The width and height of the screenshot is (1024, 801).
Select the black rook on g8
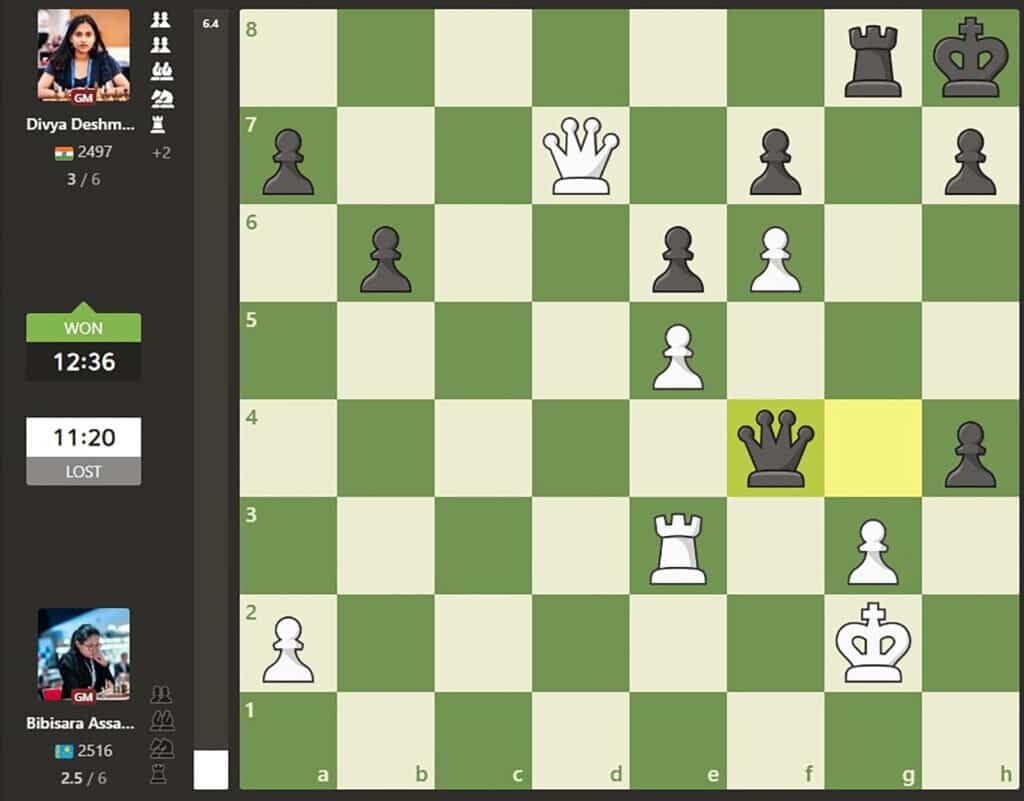(872, 60)
